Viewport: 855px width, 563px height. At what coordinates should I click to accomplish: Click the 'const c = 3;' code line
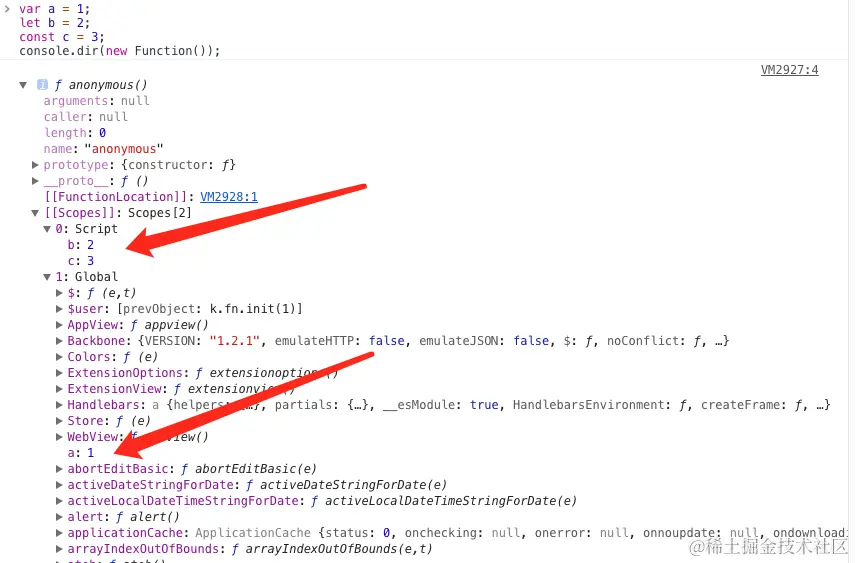[x=62, y=37]
